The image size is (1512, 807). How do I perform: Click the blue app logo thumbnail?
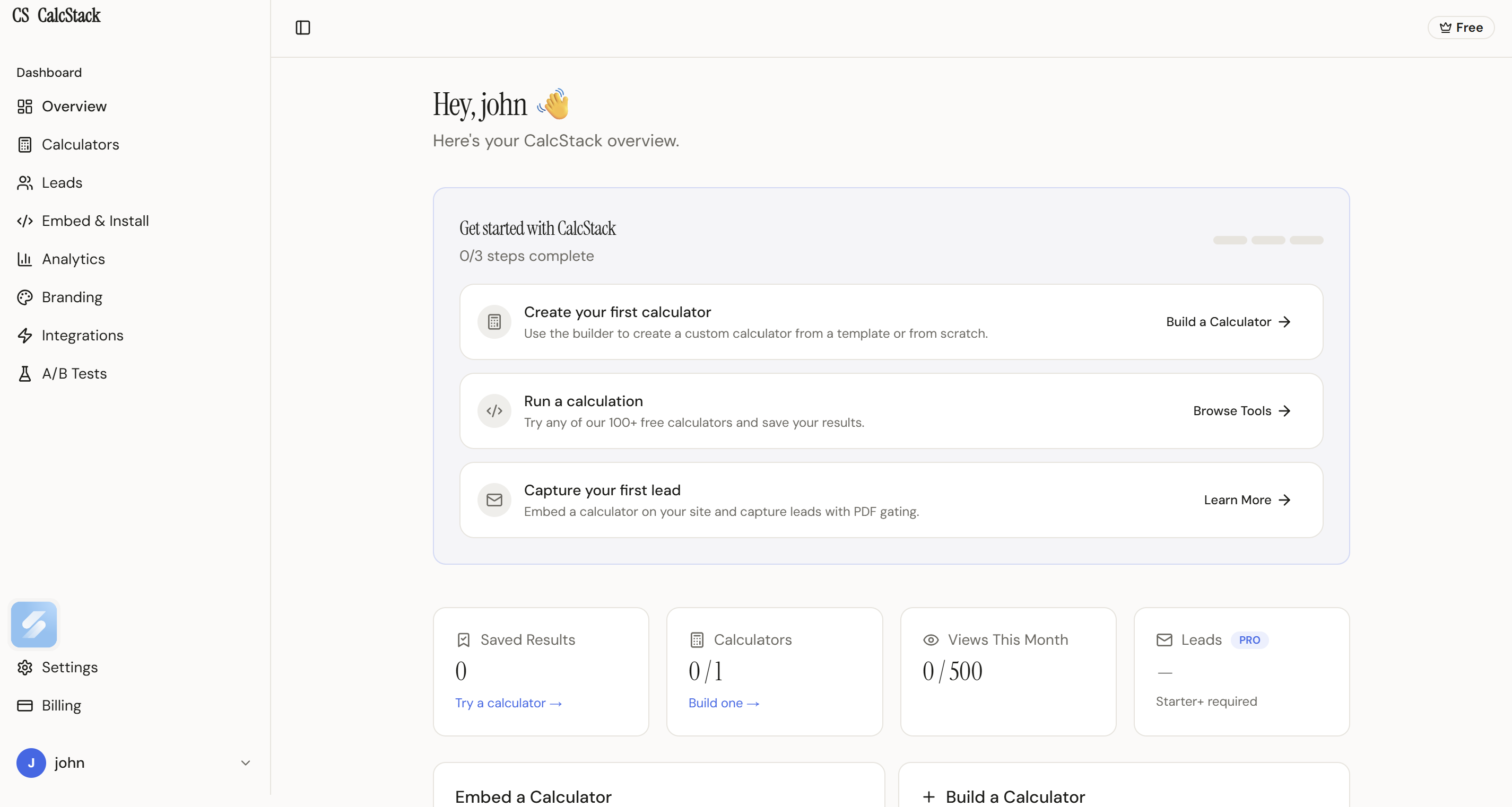point(34,625)
